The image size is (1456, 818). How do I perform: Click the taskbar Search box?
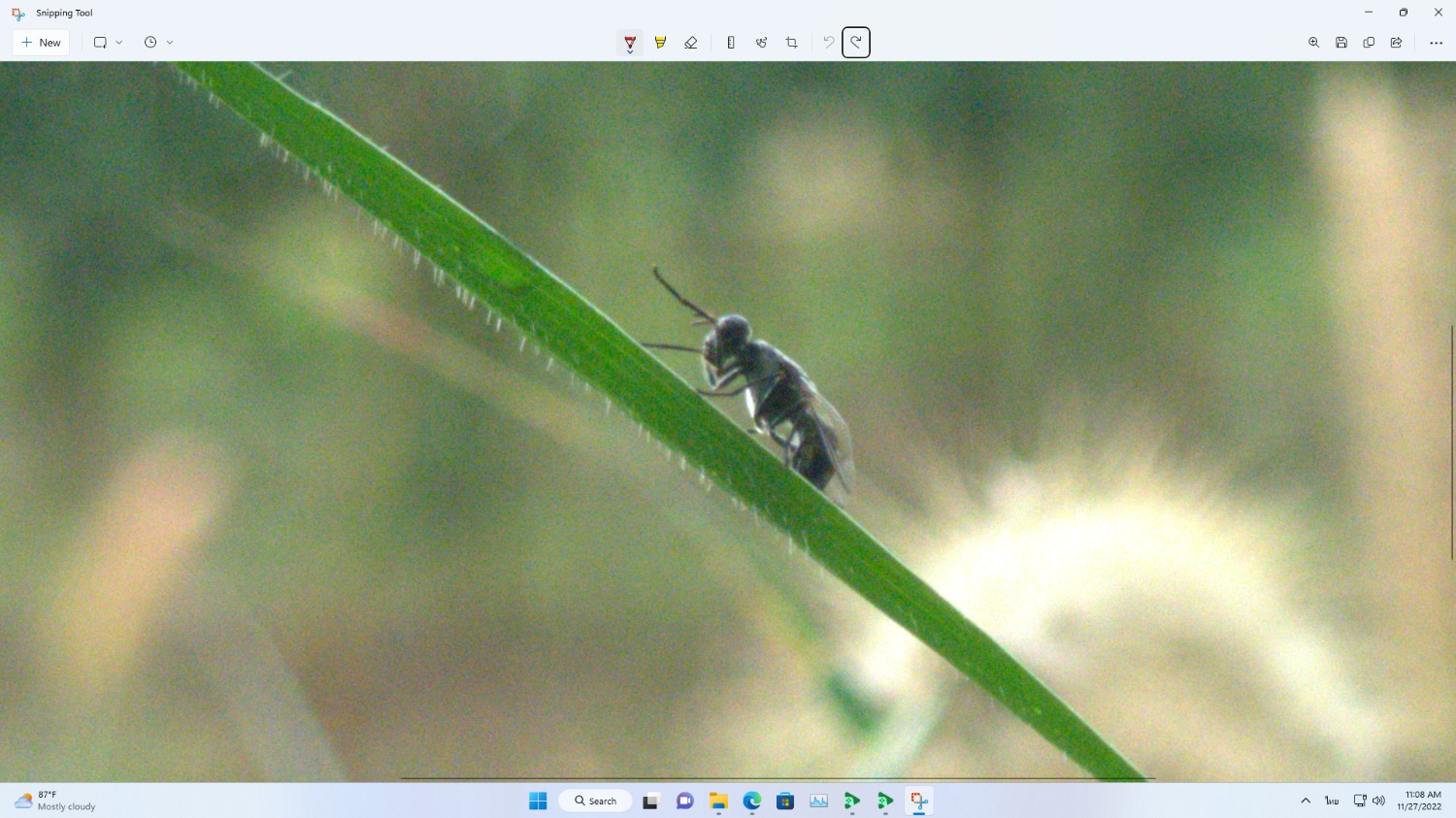tap(595, 801)
